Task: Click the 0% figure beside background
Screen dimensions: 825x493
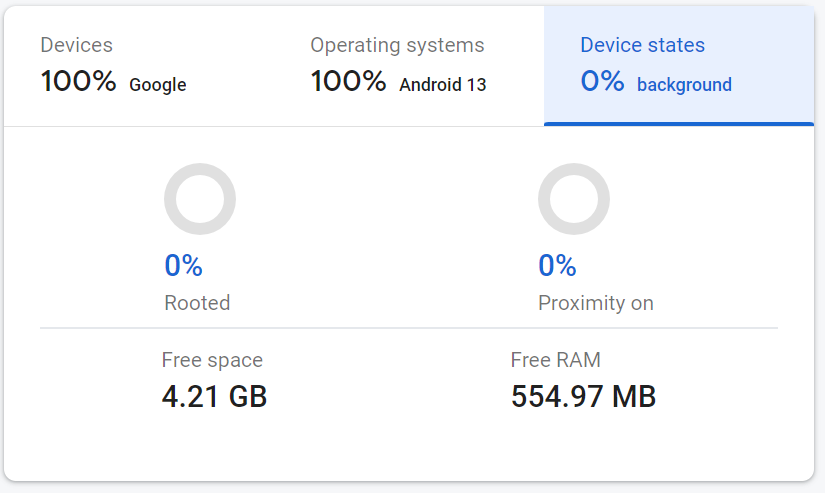Action: (603, 82)
